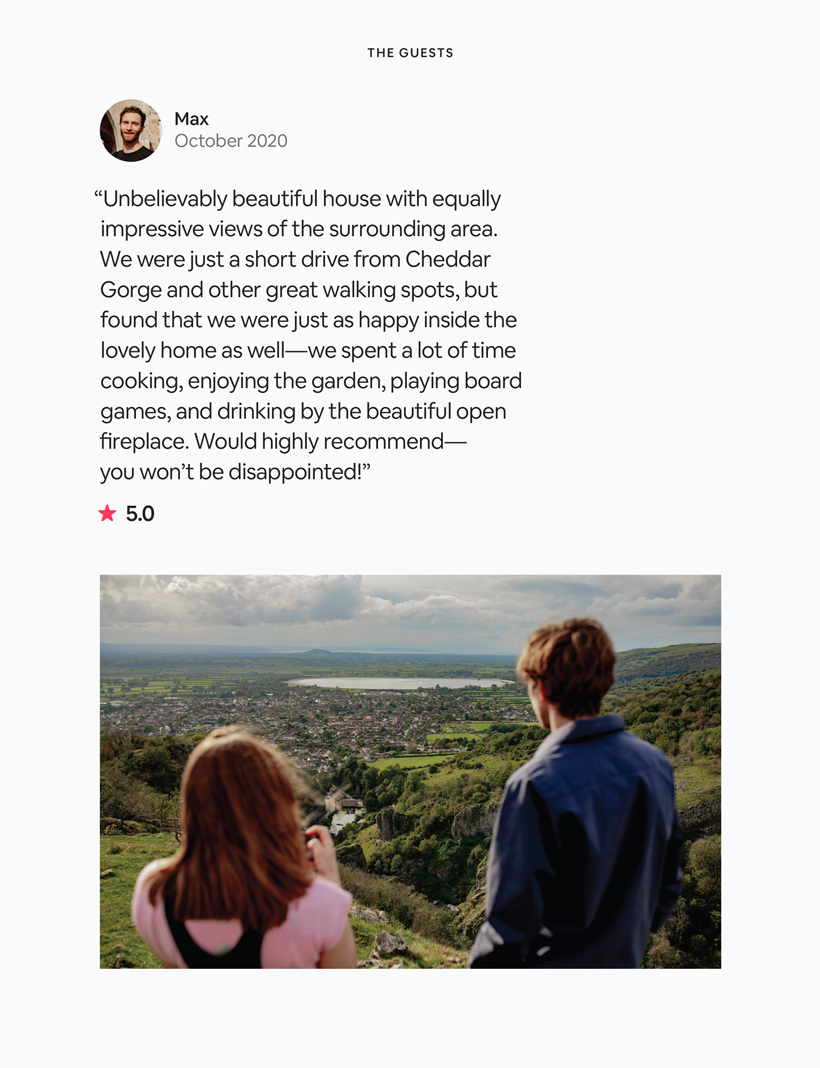The height and width of the screenshot is (1068, 820).
Task: Select the reviewer name Max
Action: pyautogui.click(x=191, y=119)
